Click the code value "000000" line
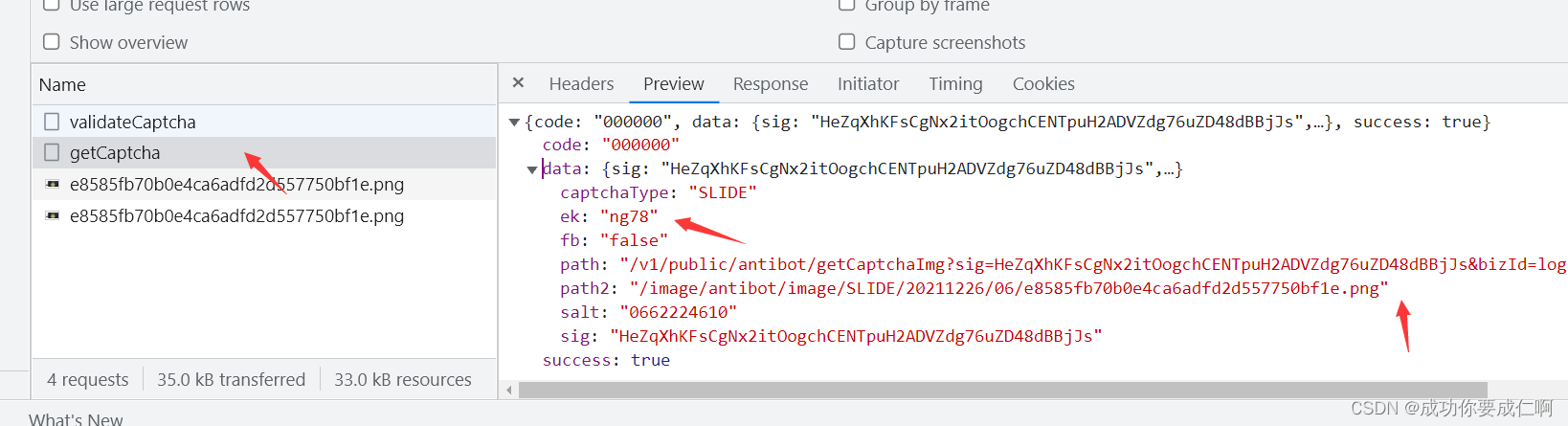The width and height of the screenshot is (1568, 426). 611,145
